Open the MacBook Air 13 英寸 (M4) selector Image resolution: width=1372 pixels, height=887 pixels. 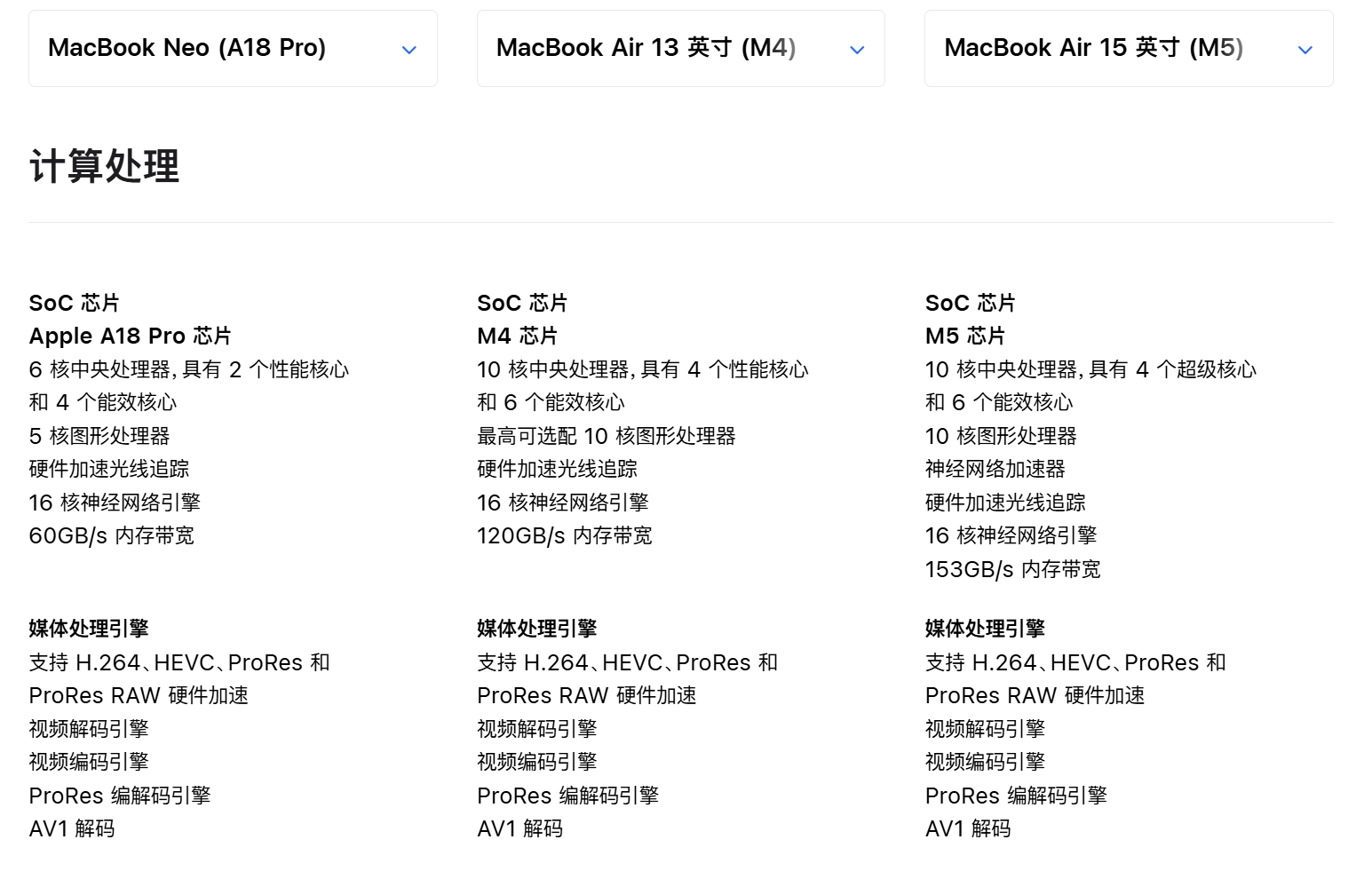point(680,49)
